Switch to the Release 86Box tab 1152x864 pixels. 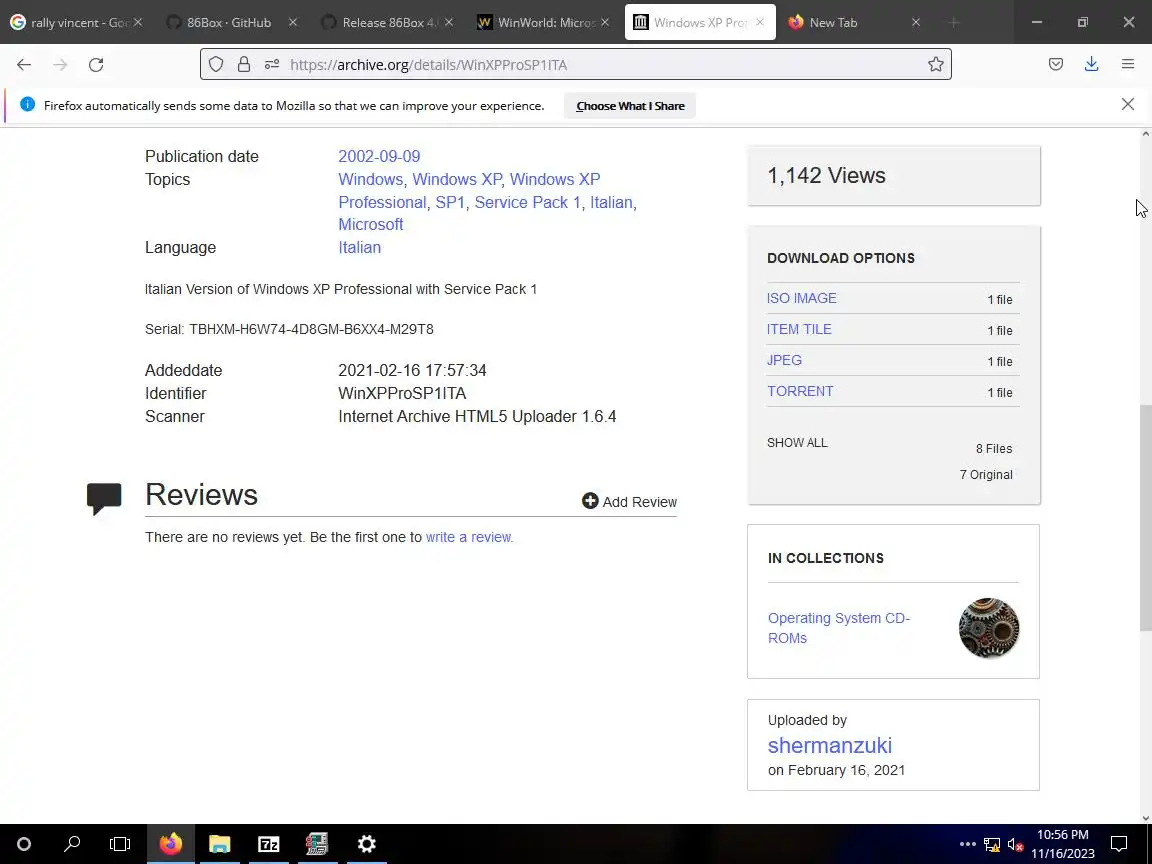(x=389, y=23)
